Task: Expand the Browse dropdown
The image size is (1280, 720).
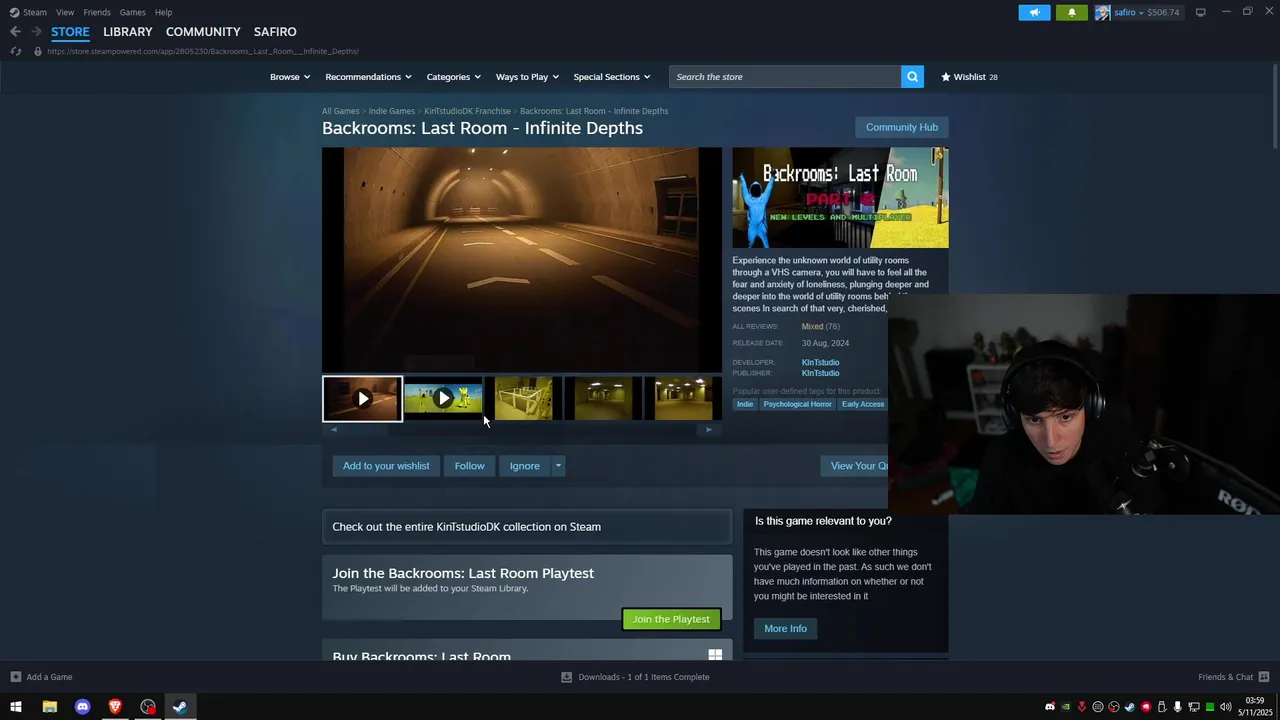Action: [x=290, y=77]
